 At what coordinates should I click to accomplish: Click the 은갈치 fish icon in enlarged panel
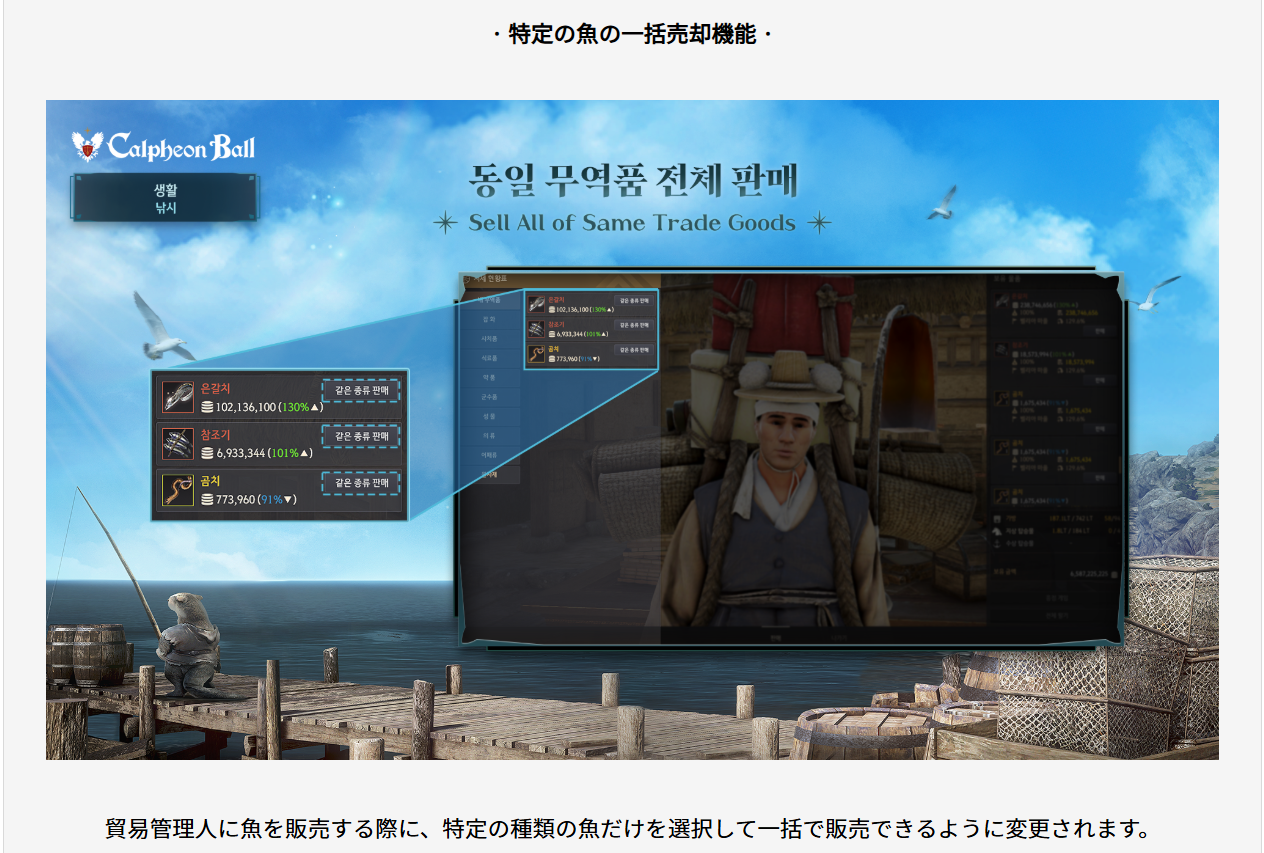(x=178, y=398)
